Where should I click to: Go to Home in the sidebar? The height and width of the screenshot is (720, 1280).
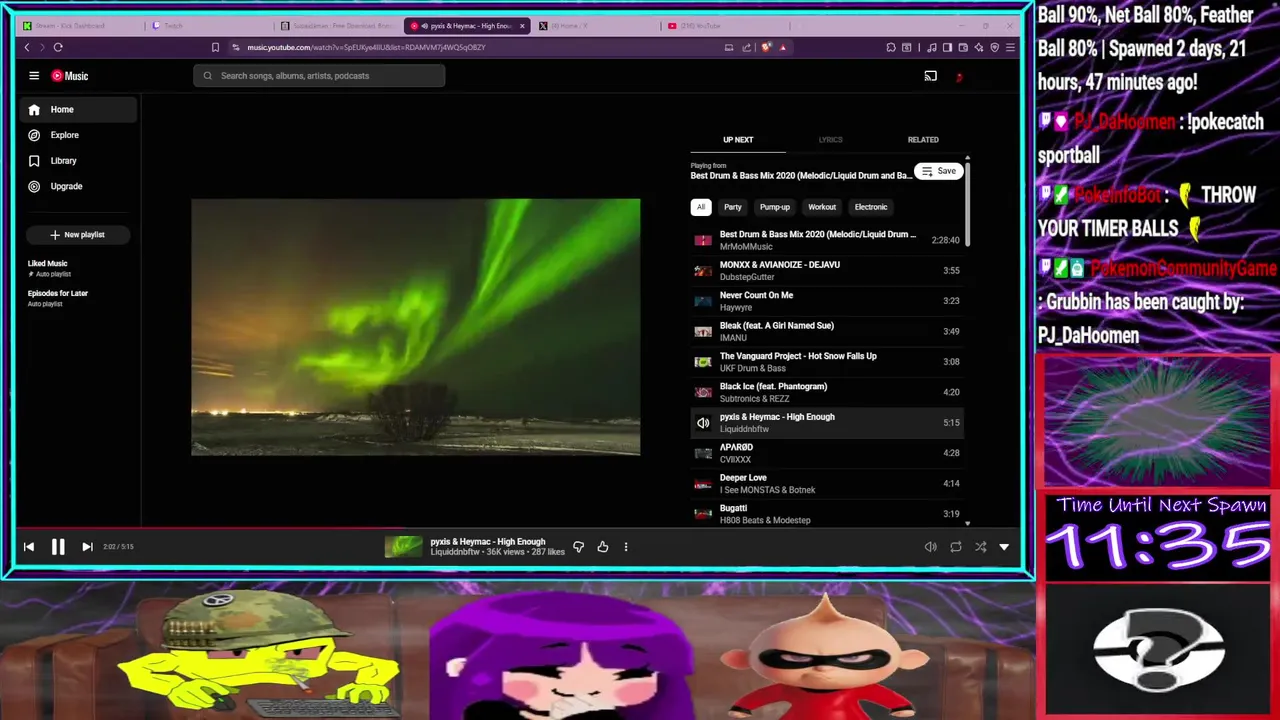click(80, 110)
